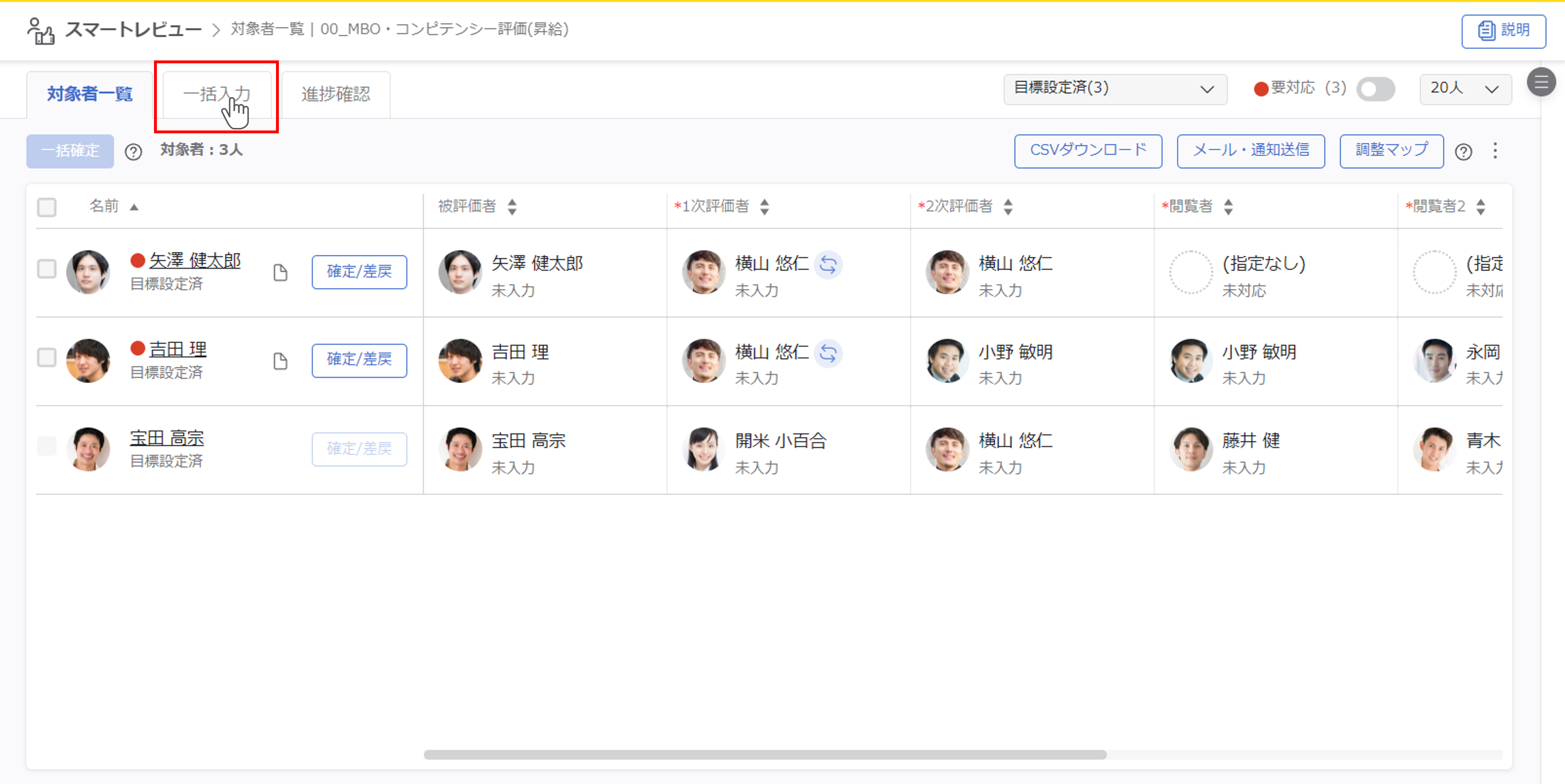
Task: Check the select-all checkbox in header
Action: tap(47, 207)
